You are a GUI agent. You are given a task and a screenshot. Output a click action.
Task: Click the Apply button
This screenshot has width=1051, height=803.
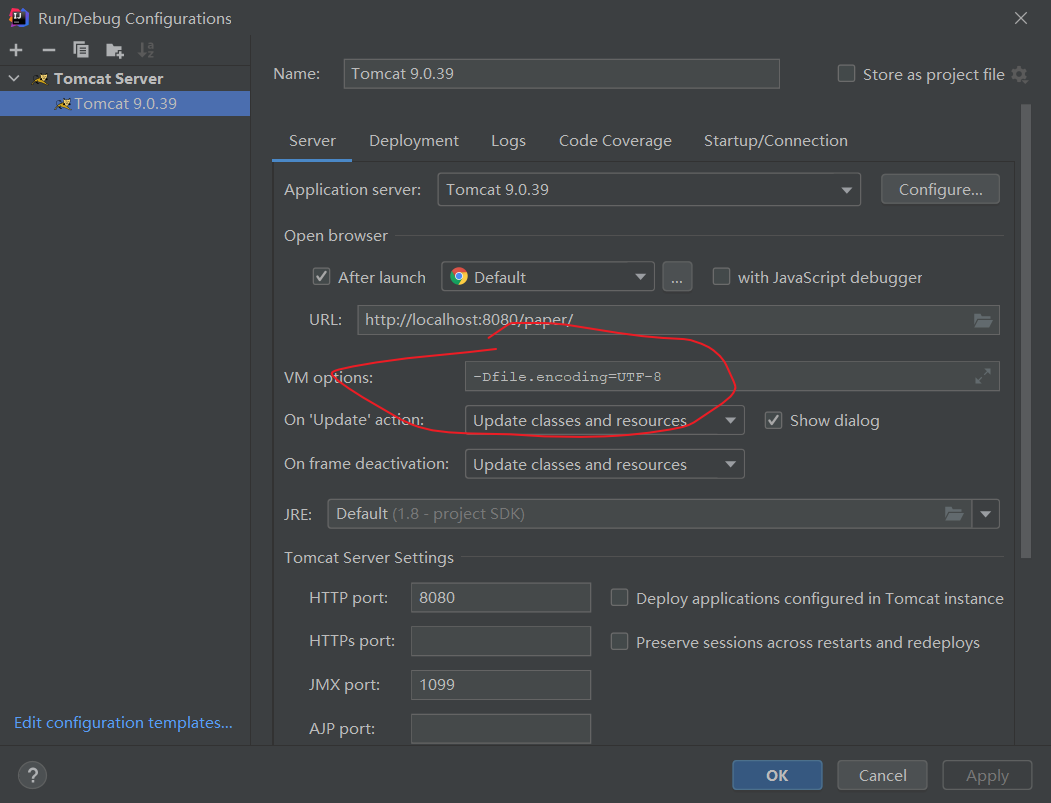[987, 776]
